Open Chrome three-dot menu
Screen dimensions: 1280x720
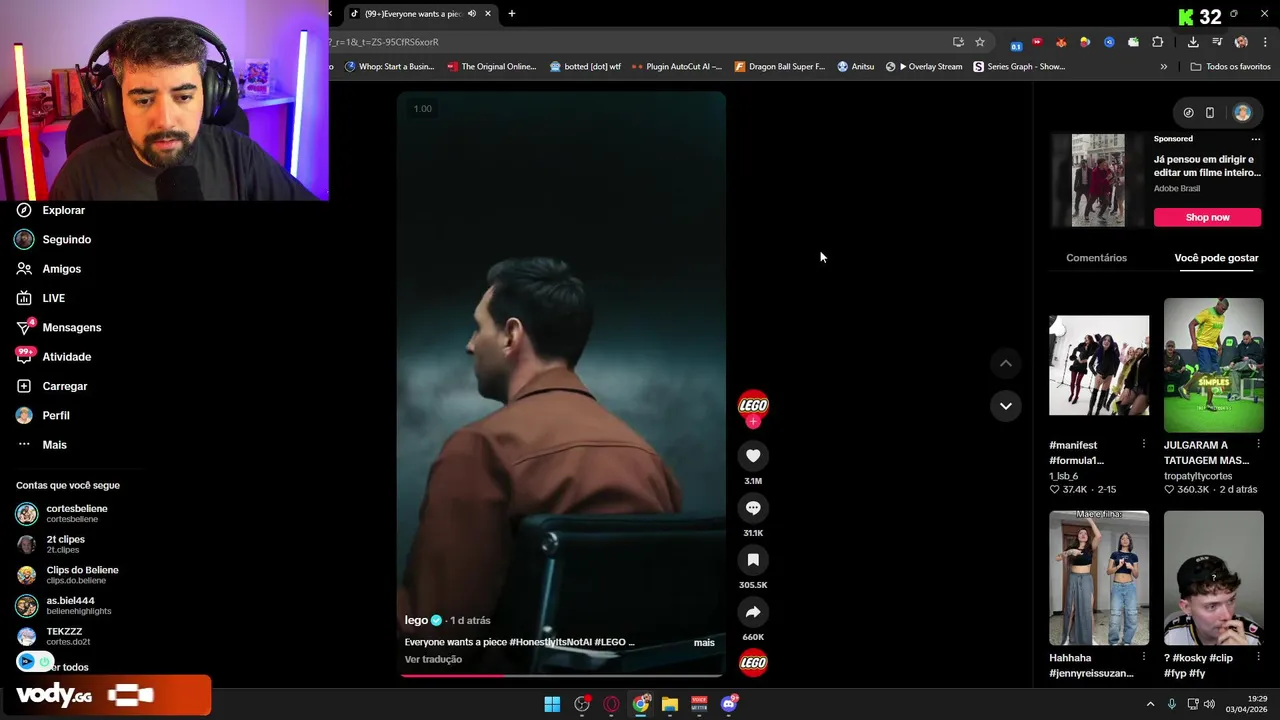point(1265,42)
